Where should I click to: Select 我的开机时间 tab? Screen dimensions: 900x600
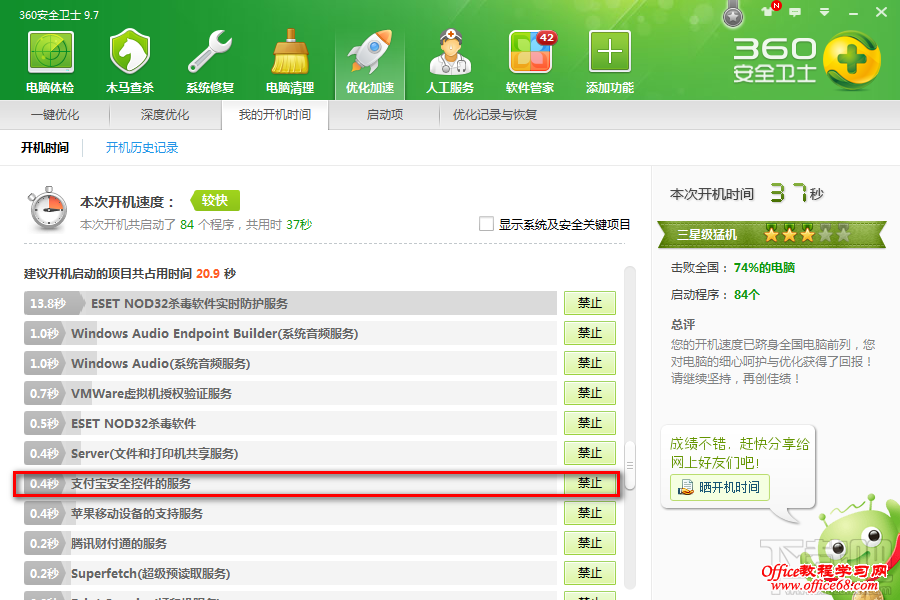275,115
